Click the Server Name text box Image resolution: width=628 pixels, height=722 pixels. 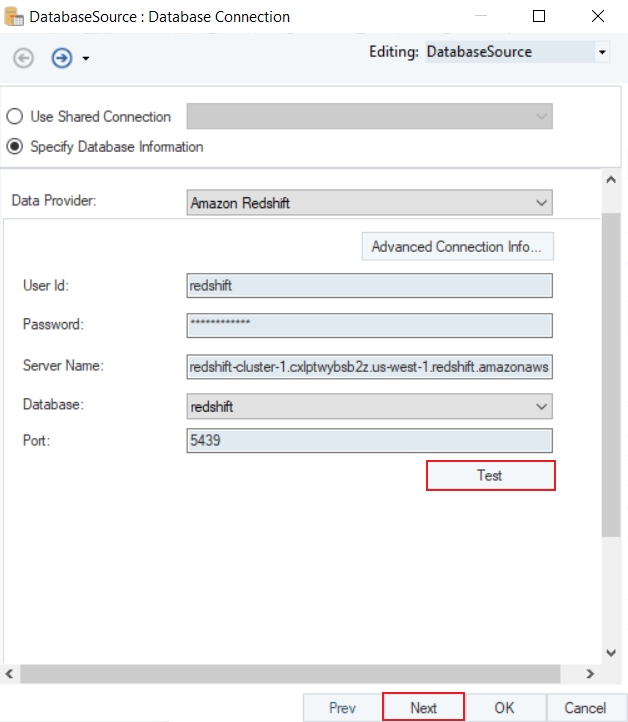369,366
